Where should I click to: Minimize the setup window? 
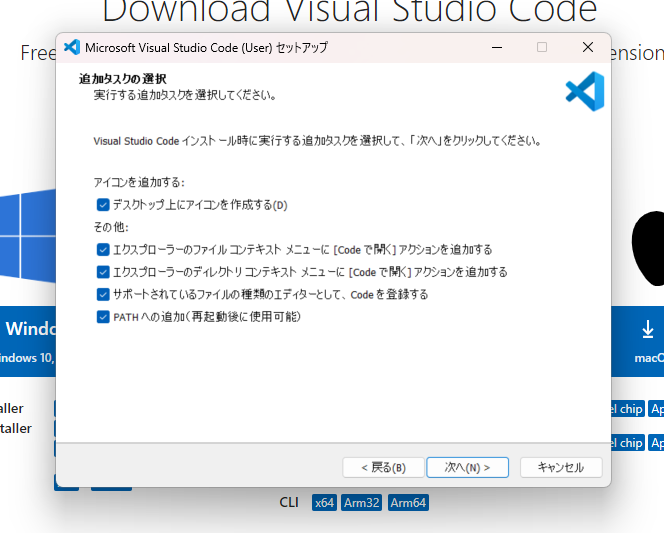coord(497,47)
